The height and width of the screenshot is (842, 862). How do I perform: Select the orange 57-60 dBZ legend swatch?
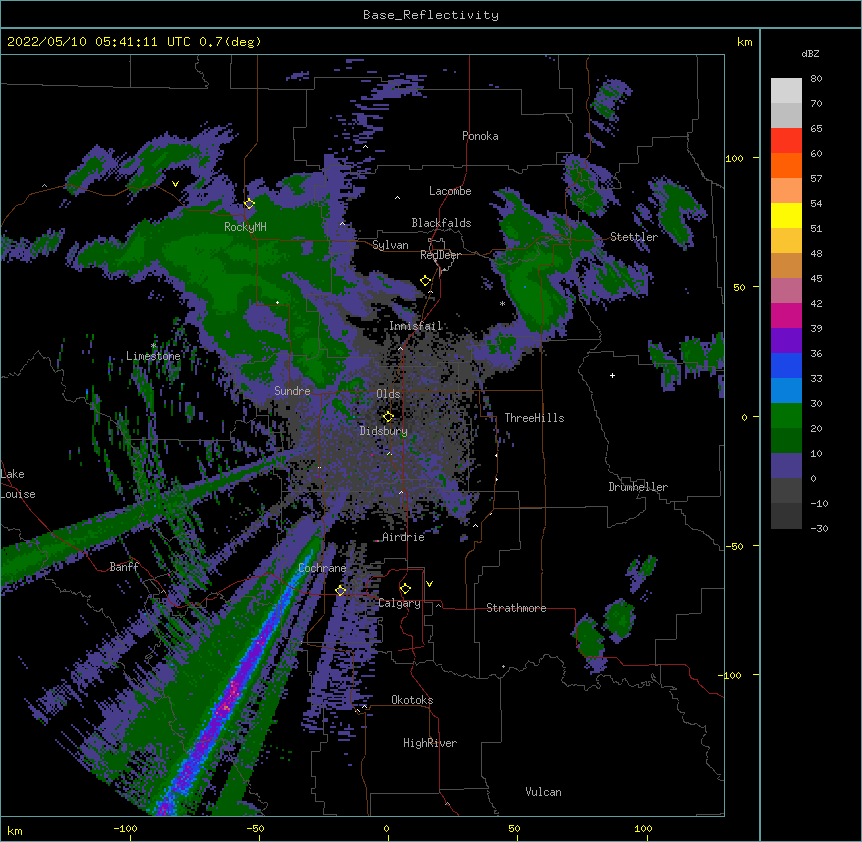[786, 165]
